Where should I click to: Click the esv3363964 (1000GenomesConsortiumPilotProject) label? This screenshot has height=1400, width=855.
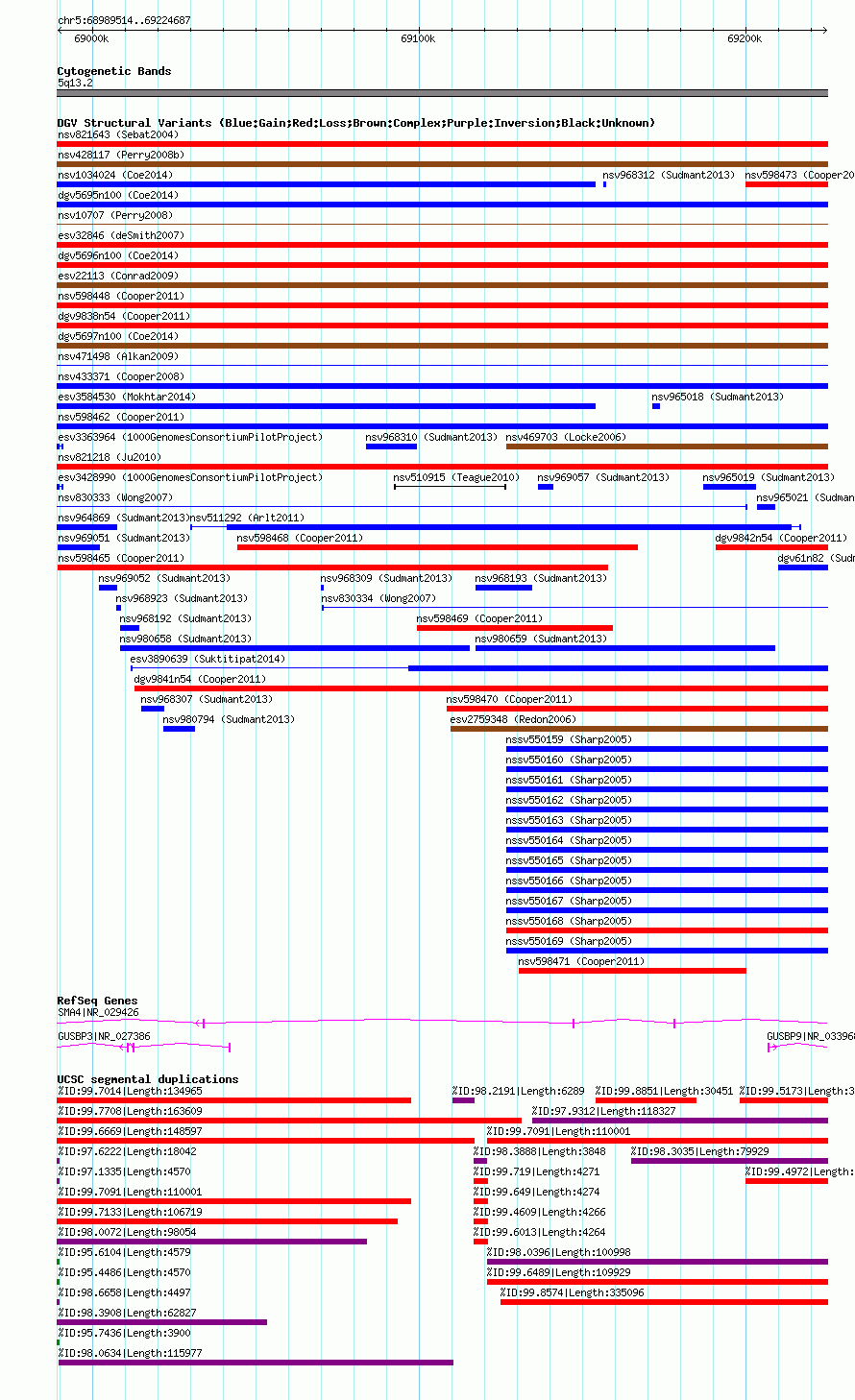pos(190,437)
